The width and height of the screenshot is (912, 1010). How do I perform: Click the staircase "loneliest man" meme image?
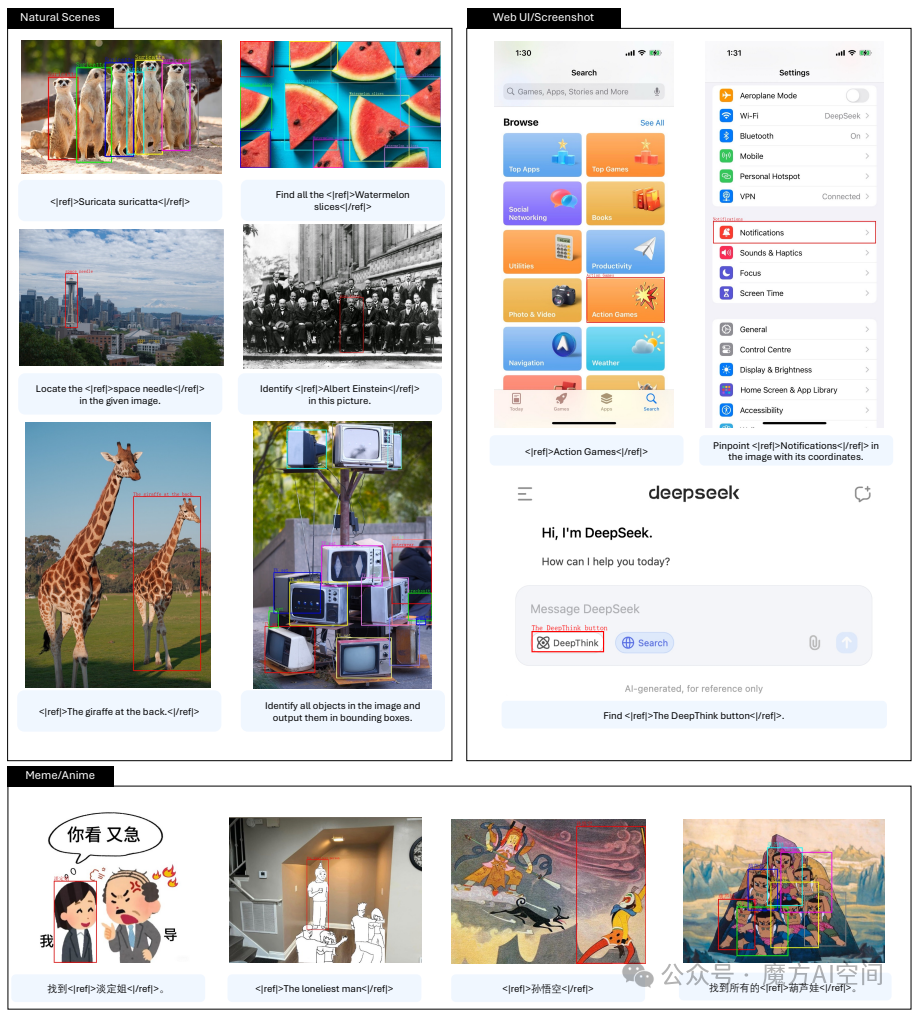tap(325, 890)
